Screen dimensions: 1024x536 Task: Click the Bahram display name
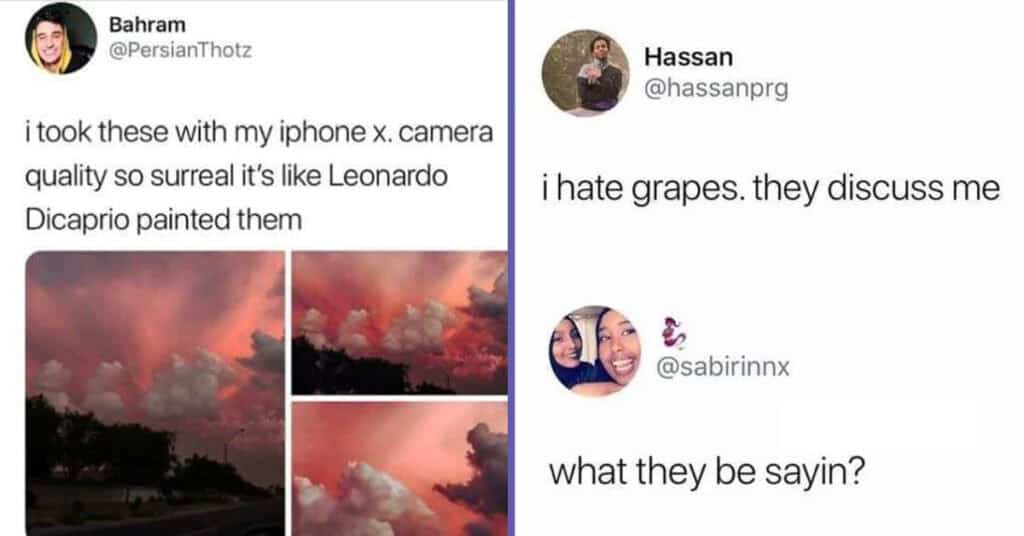tap(147, 25)
